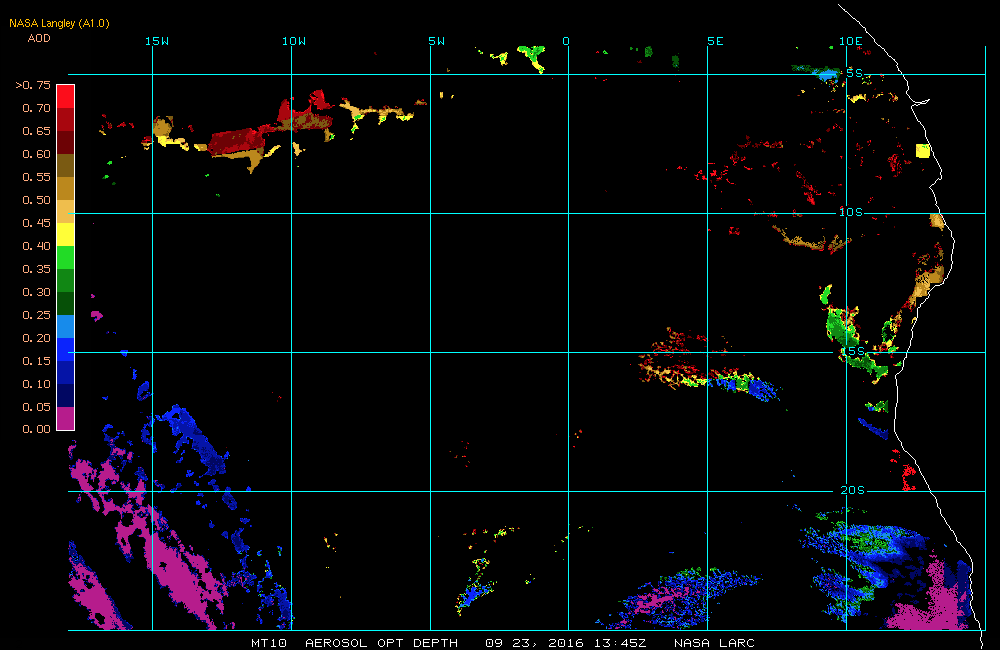This screenshot has width=1000, height=650.
Task: Select the '5W' longitude label
Action: (437, 41)
